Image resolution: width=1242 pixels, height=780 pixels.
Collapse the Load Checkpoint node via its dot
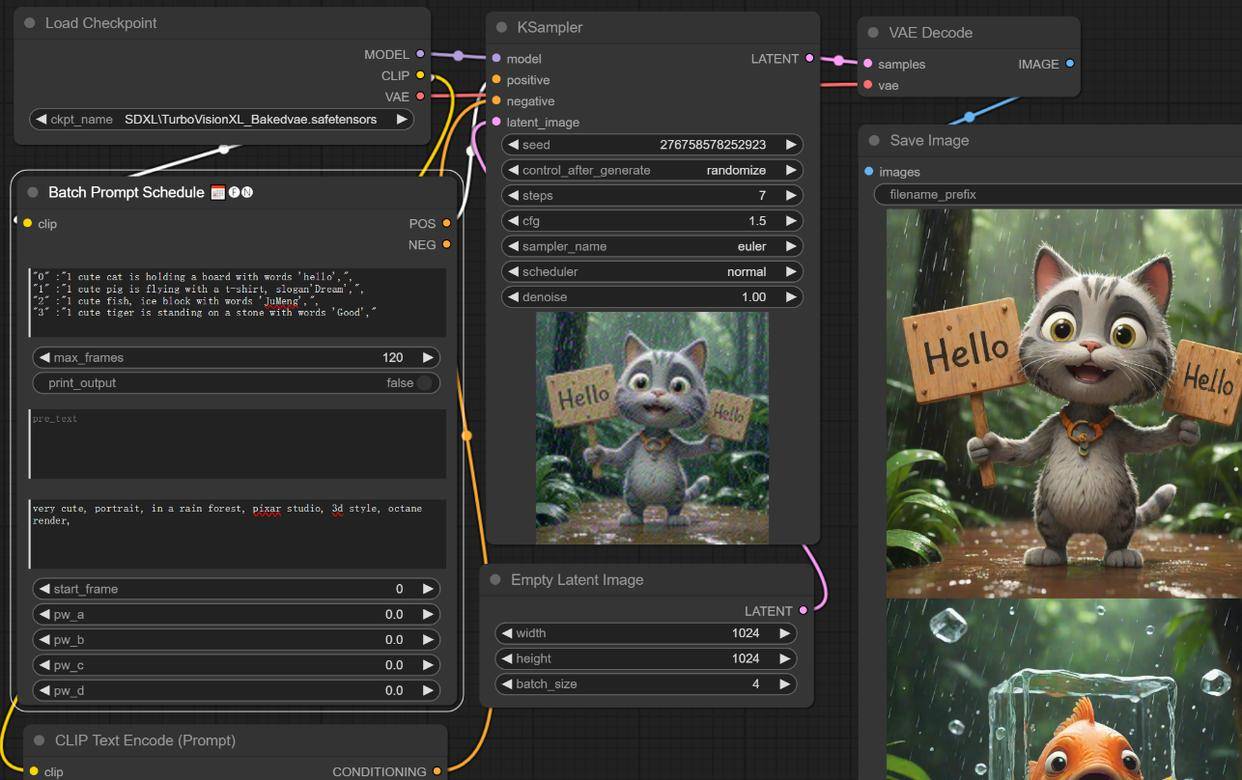point(30,23)
